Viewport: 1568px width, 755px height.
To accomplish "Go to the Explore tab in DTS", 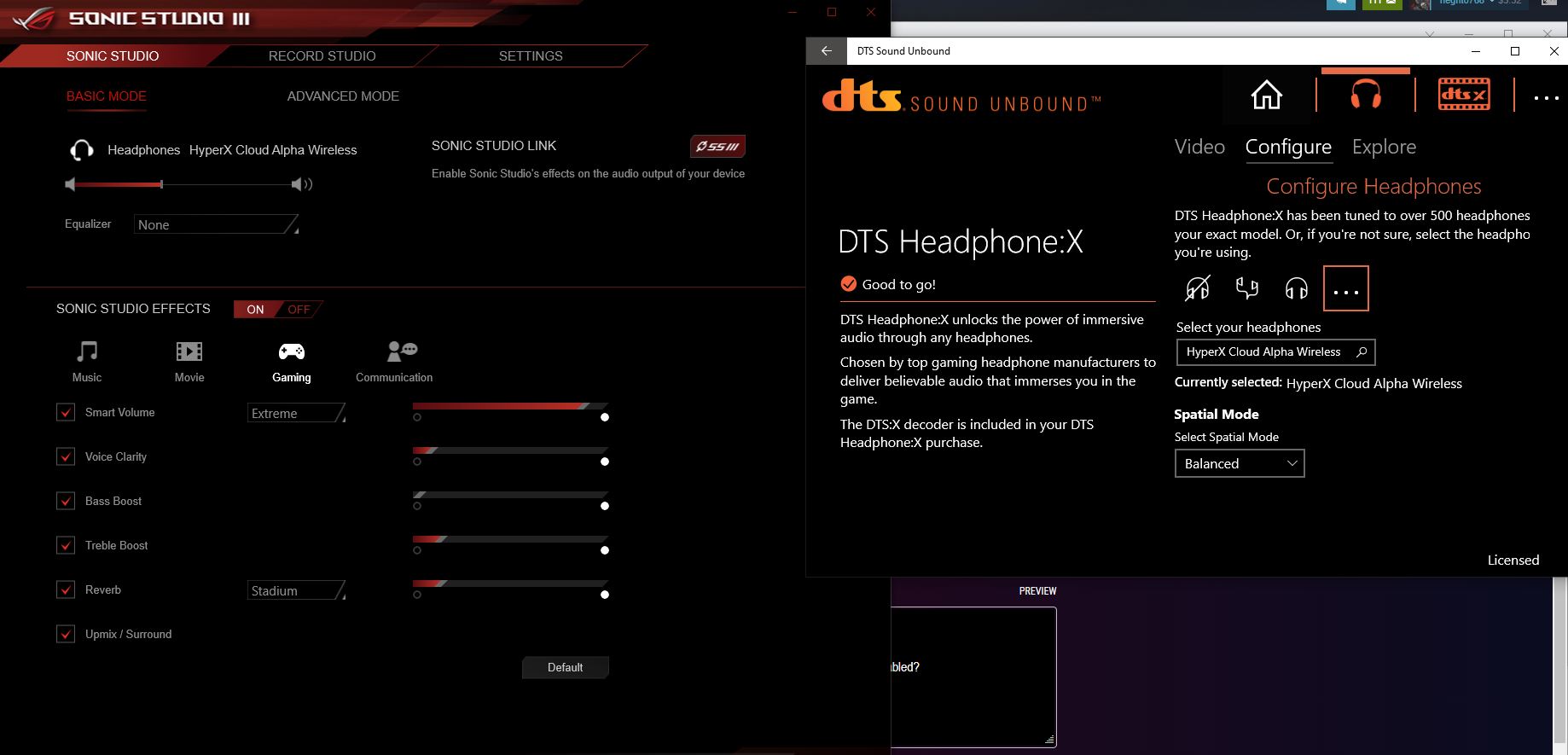I will pyautogui.click(x=1384, y=147).
